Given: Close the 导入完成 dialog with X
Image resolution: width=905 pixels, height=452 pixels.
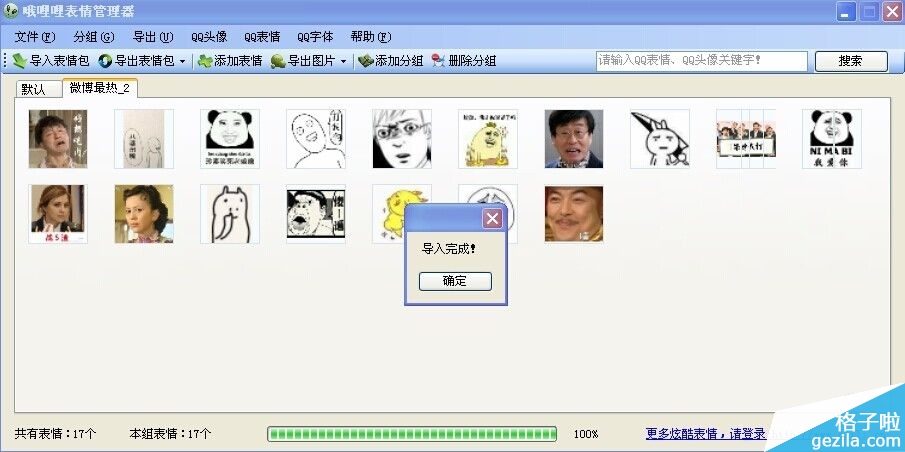Looking at the screenshot, I should 492,218.
